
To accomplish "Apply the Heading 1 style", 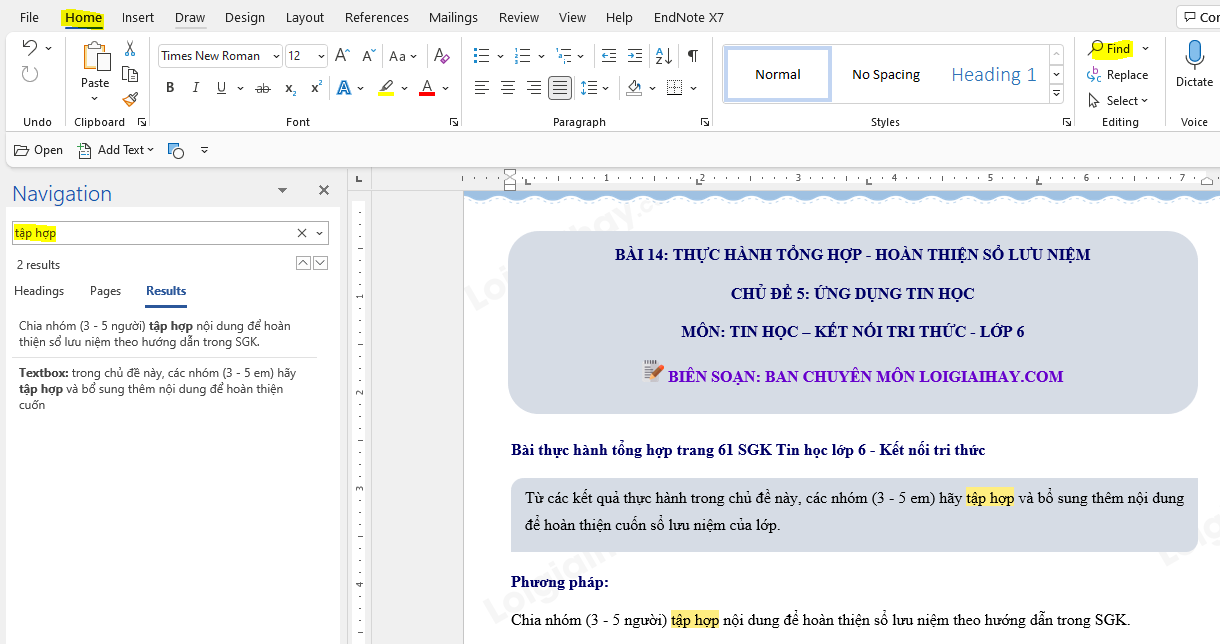I will click(x=993, y=75).
